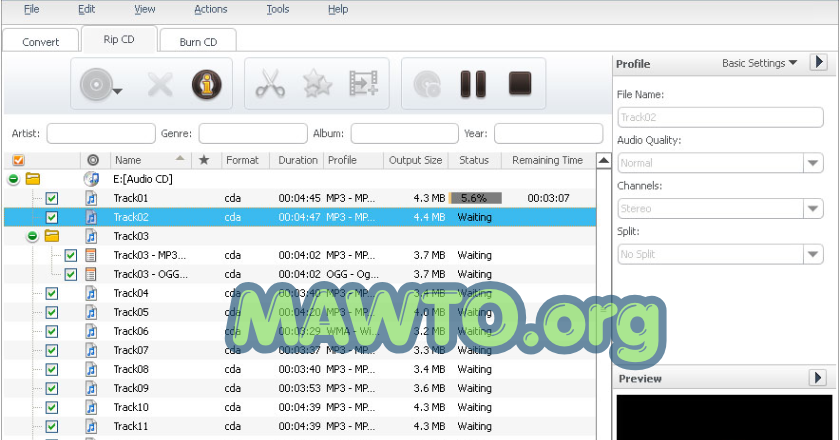Click the Track01 5.6% progress bar
The width and height of the screenshot is (840, 440).
(x=475, y=198)
